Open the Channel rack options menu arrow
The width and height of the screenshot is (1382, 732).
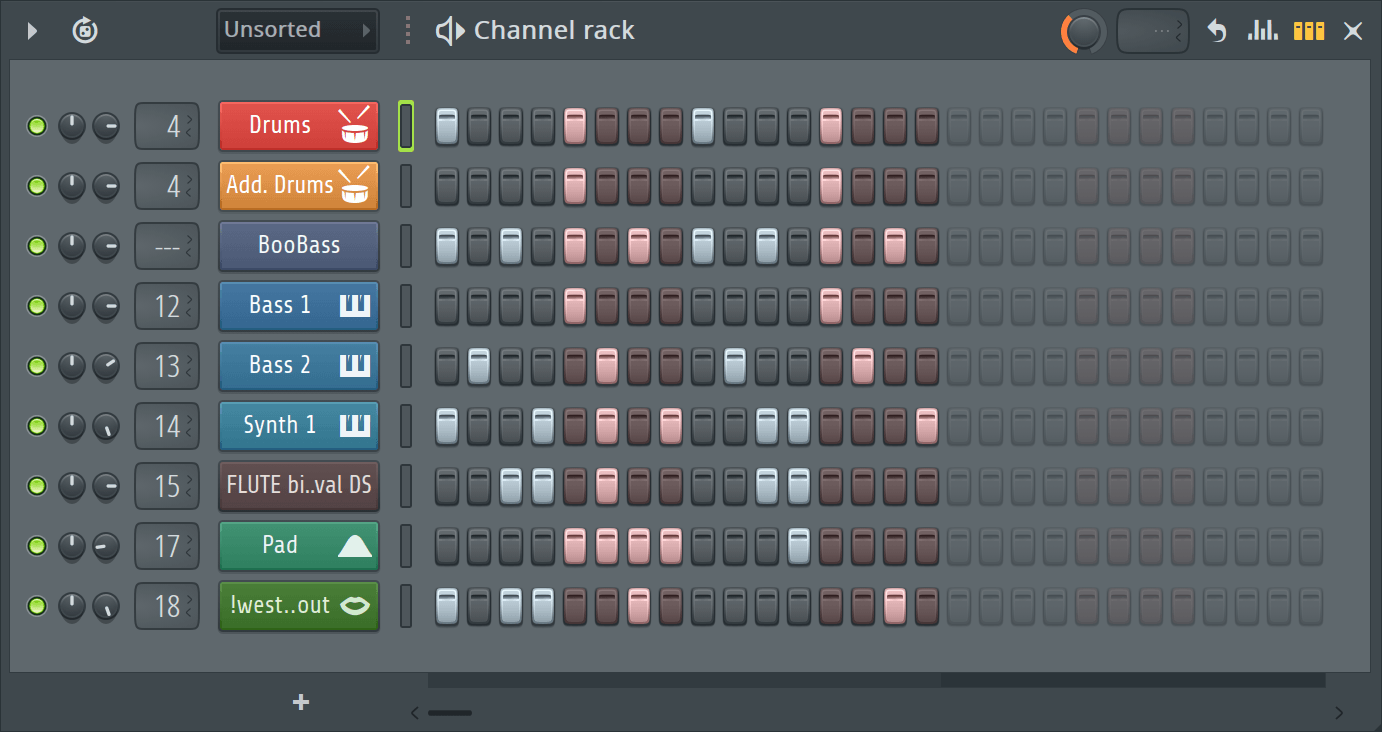[32, 31]
